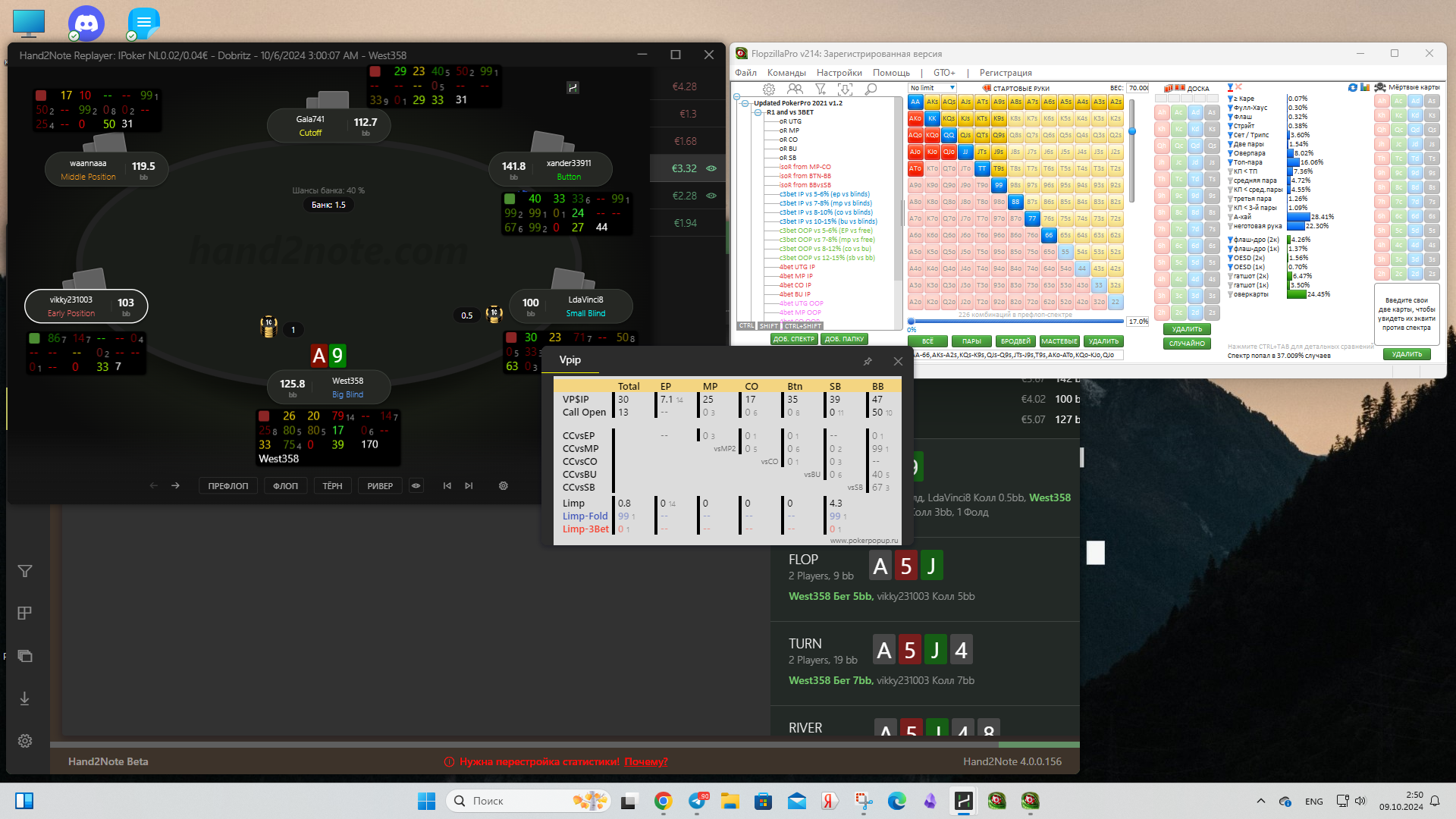Screen dimensions: 1456x819
Task: Toggle the Фулл-Хаус filter funnel
Action: click(1230, 108)
